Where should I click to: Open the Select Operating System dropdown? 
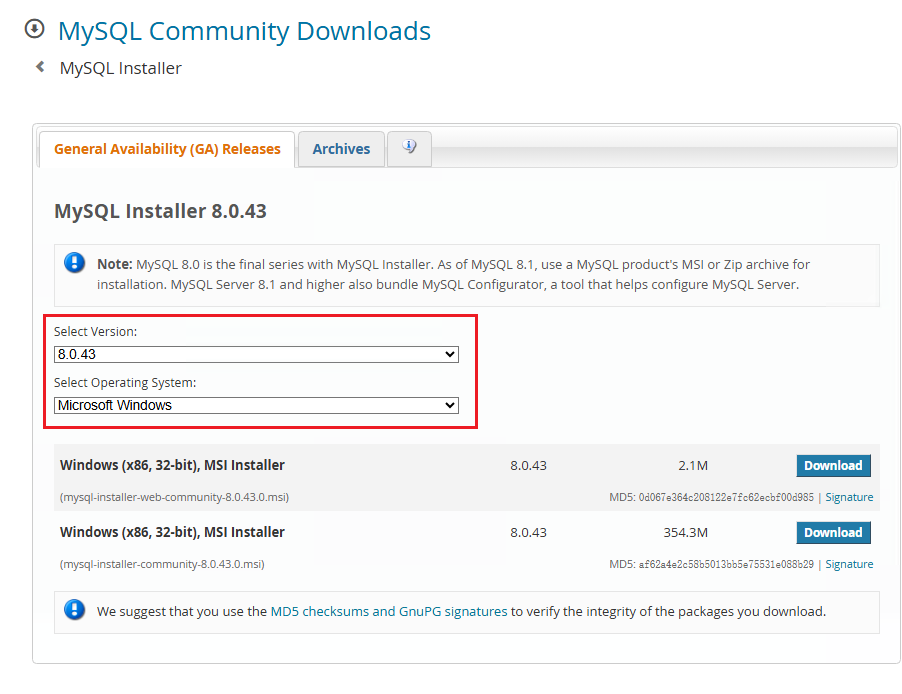click(x=255, y=405)
